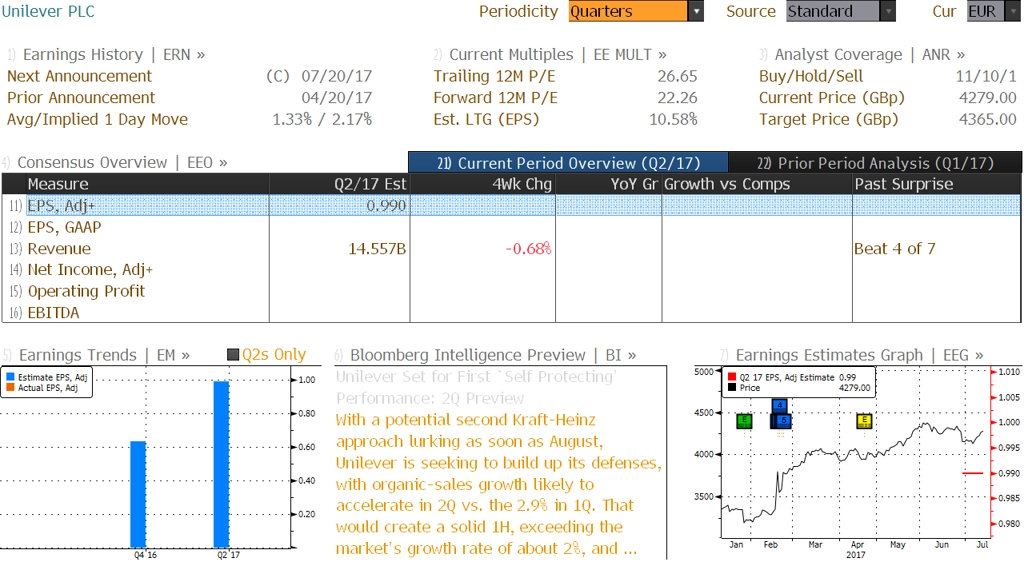Image resolution: width=1024 pixels, height=562 pixels.
Task: Click the blue 5 event marker on graph
Action: click(x=783, y=421)
